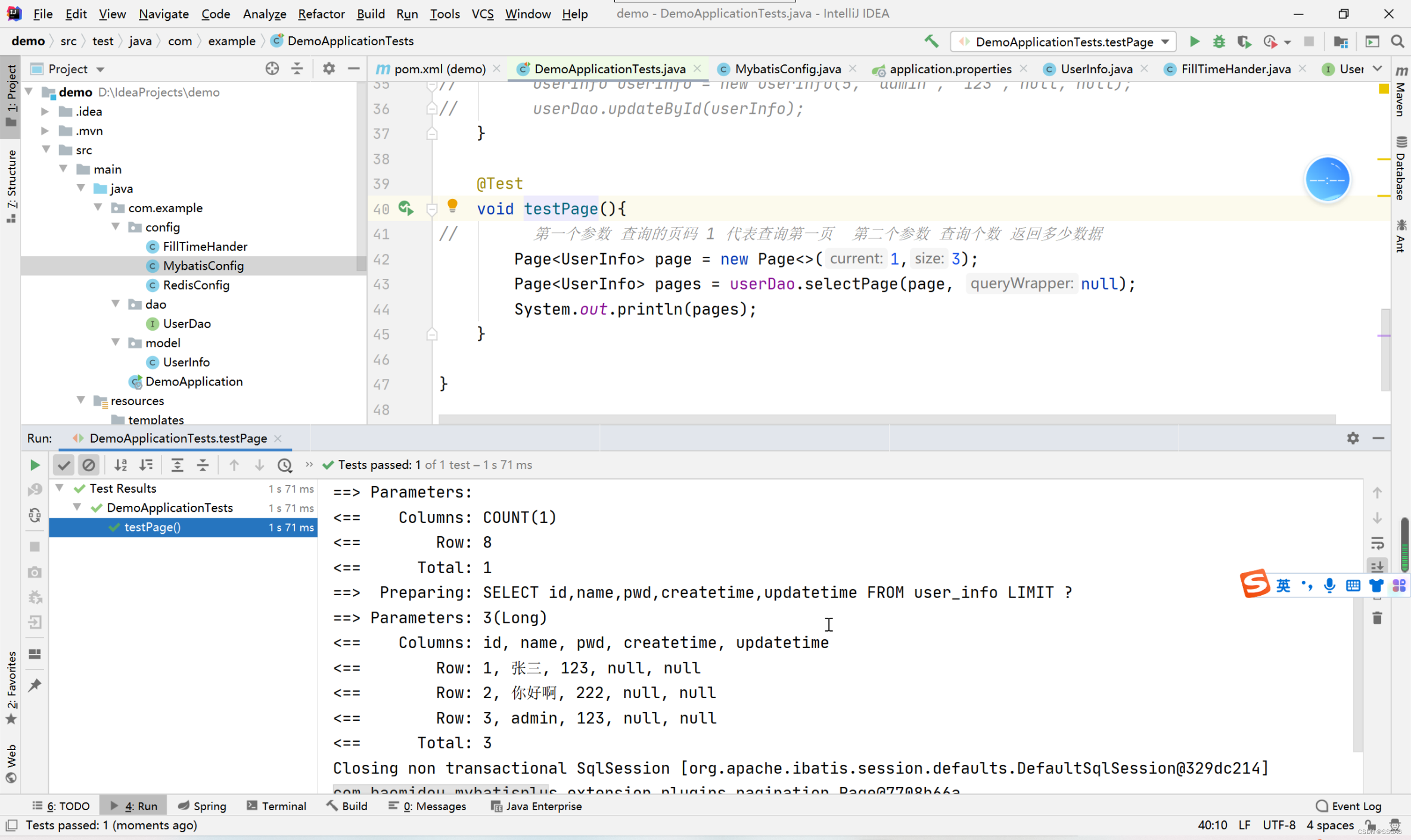Expand the .mvn folder
Image resolution: width=1411 pixels, height=840 pixels.
coord(45,130)
